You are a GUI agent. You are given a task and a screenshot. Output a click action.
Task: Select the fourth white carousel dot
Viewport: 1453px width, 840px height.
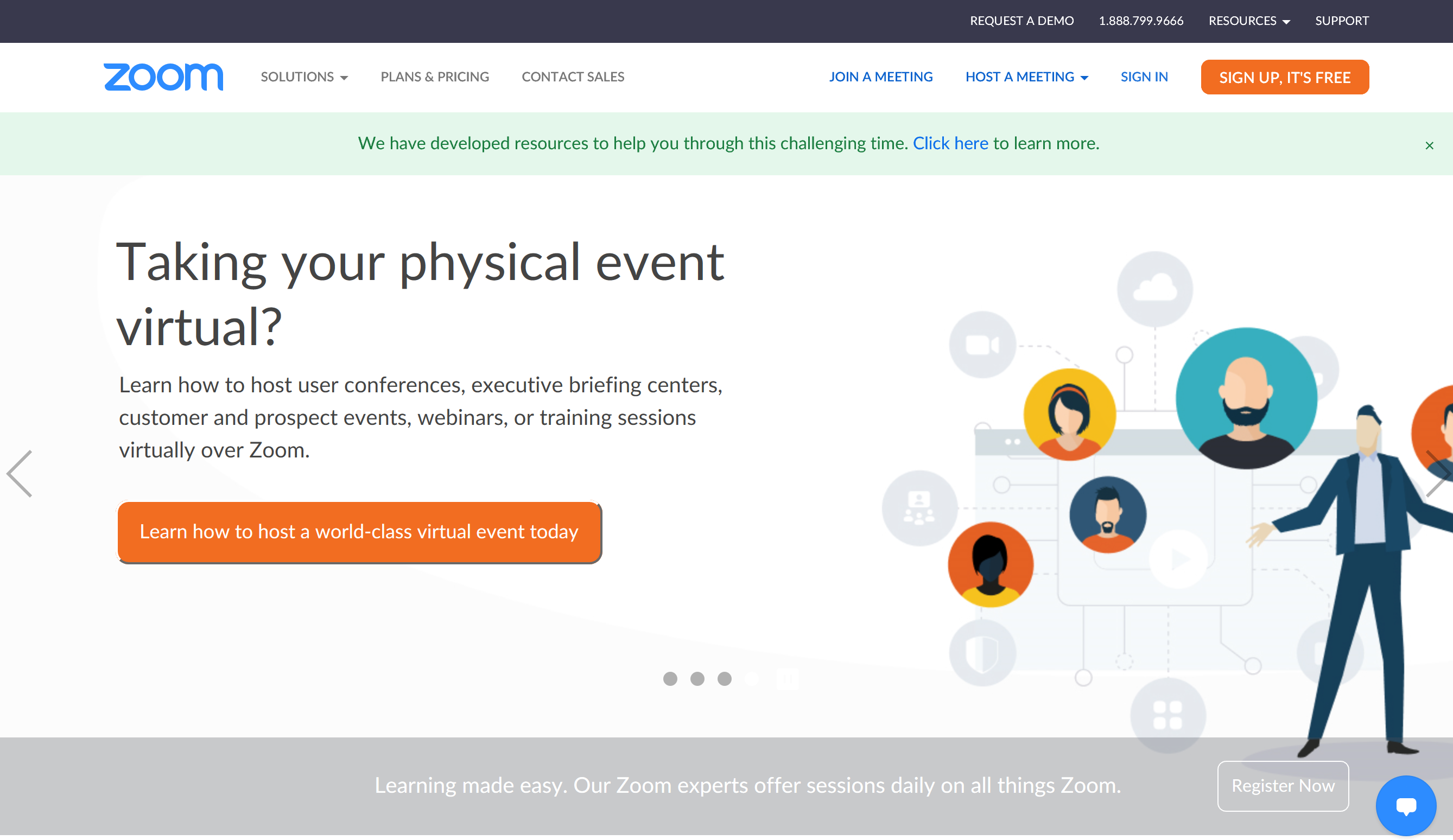pos(751,679)
